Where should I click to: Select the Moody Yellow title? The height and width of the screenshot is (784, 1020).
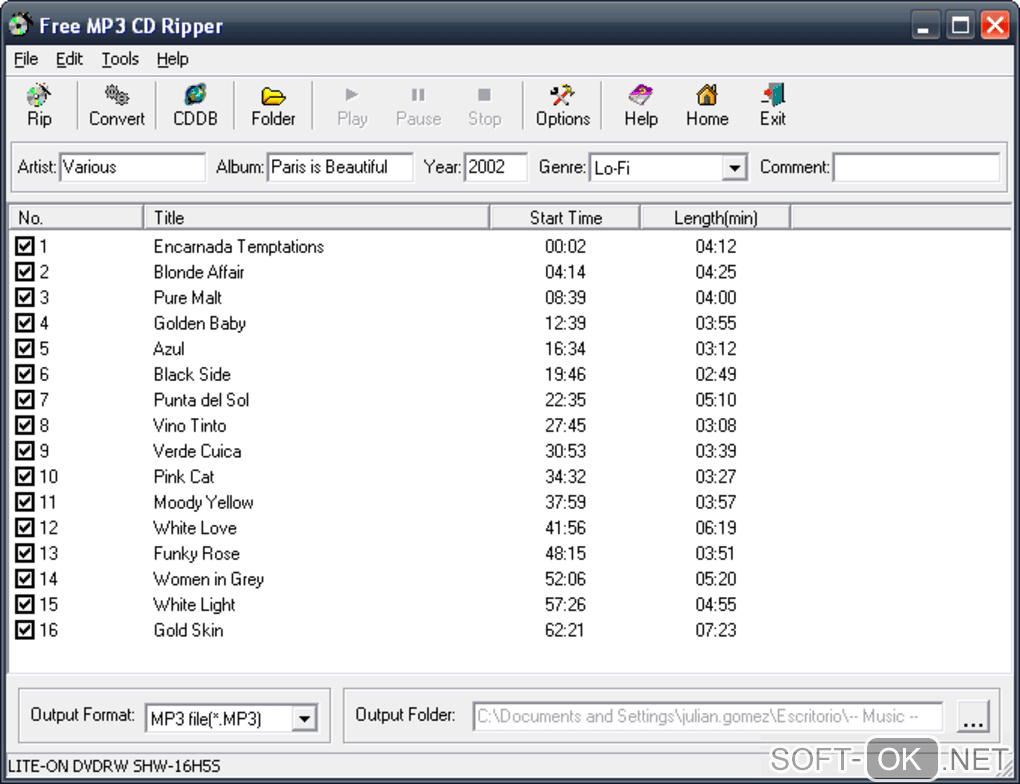[204, 502]
